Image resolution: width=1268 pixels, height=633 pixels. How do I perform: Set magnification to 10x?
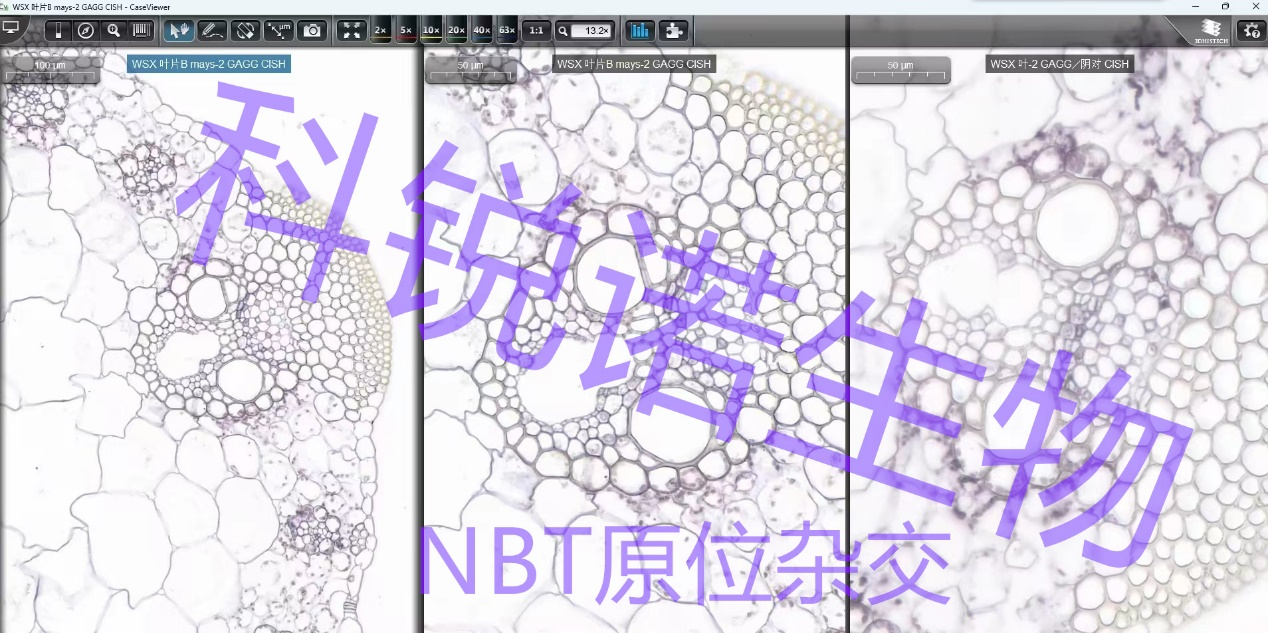coord(431,30)
